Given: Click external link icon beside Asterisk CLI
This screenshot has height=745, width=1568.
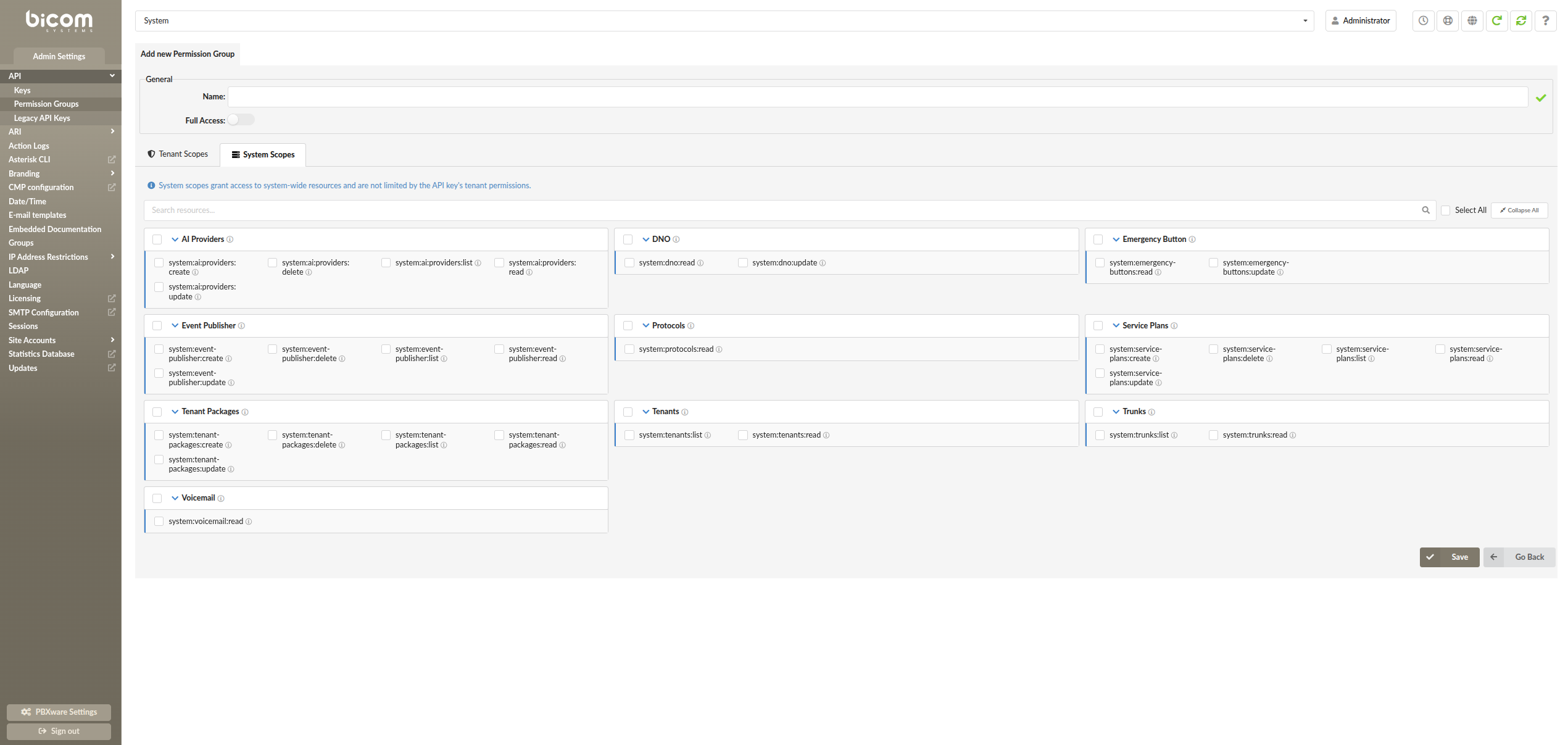Looking at the screenshot, I should click(x=112, y=159).
